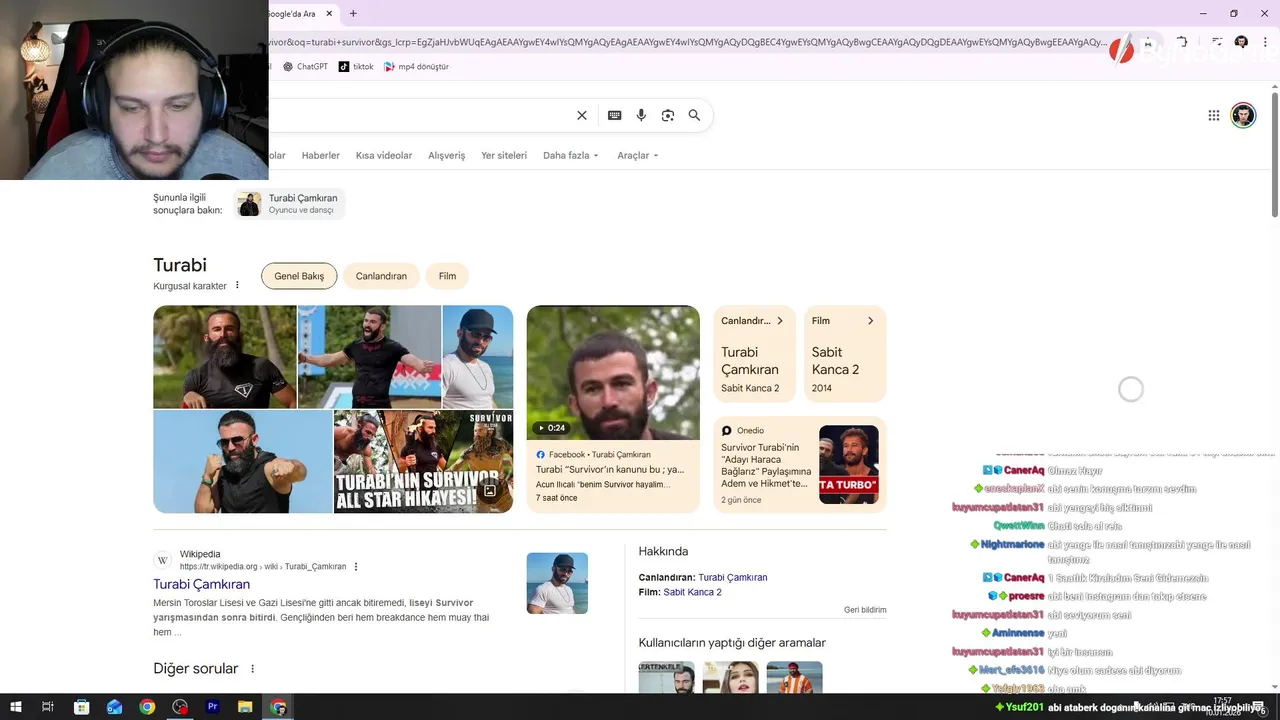Screen dimensions: 1280x720
Task: Switch to the OBS recording app in taskbar
Action: tap(180, 707)
